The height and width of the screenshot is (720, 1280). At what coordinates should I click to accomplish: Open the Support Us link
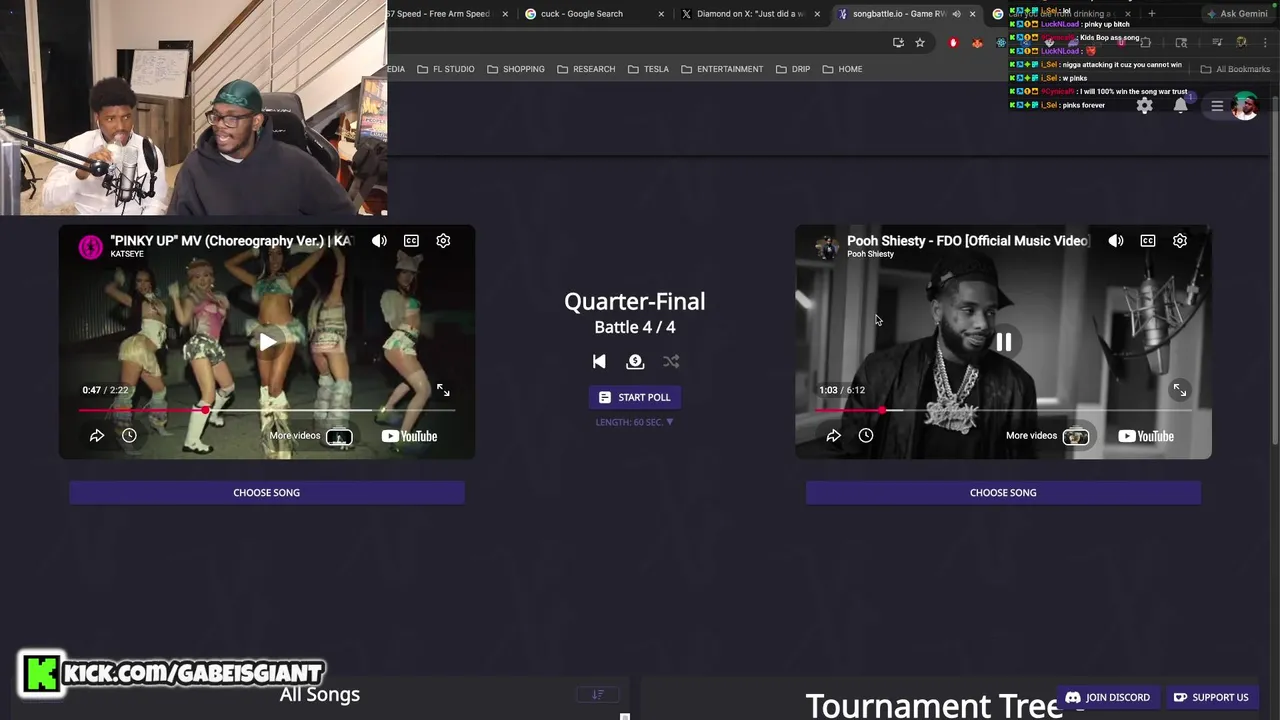1211,697
